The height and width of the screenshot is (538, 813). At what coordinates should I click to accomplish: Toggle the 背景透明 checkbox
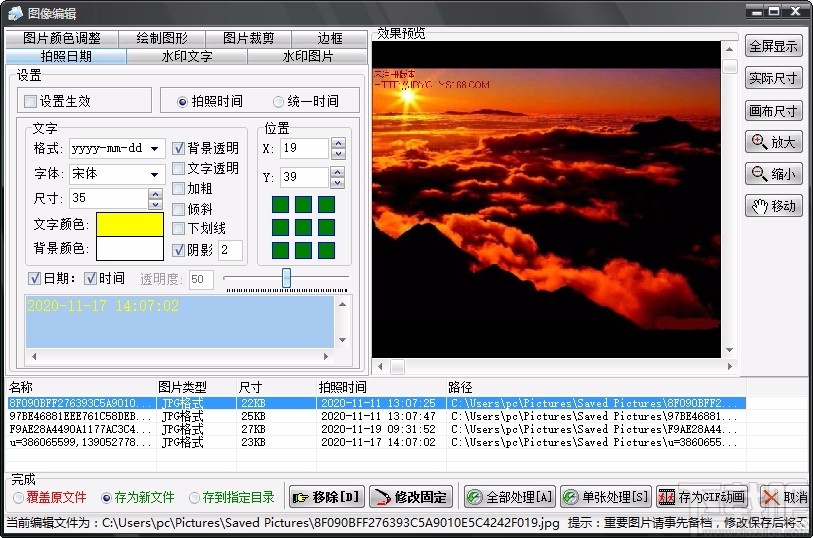tap(178, 148)
